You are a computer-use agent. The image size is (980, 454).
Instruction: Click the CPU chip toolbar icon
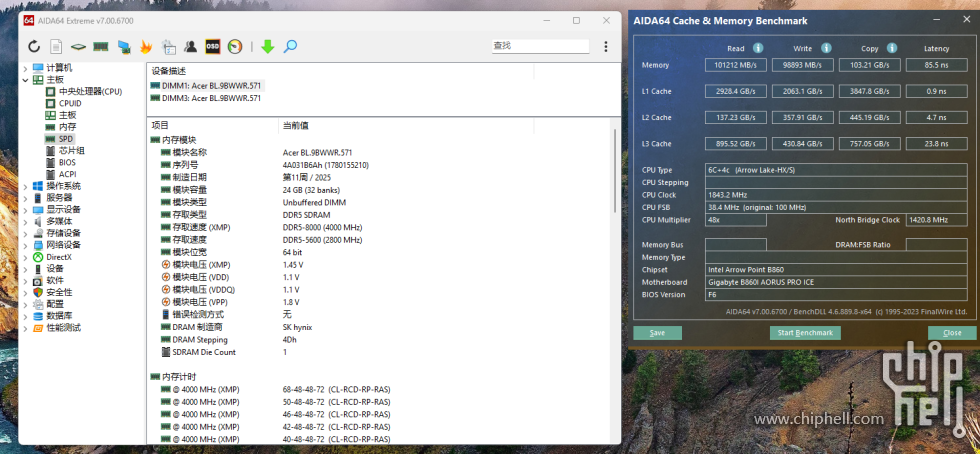pos(78,47)
